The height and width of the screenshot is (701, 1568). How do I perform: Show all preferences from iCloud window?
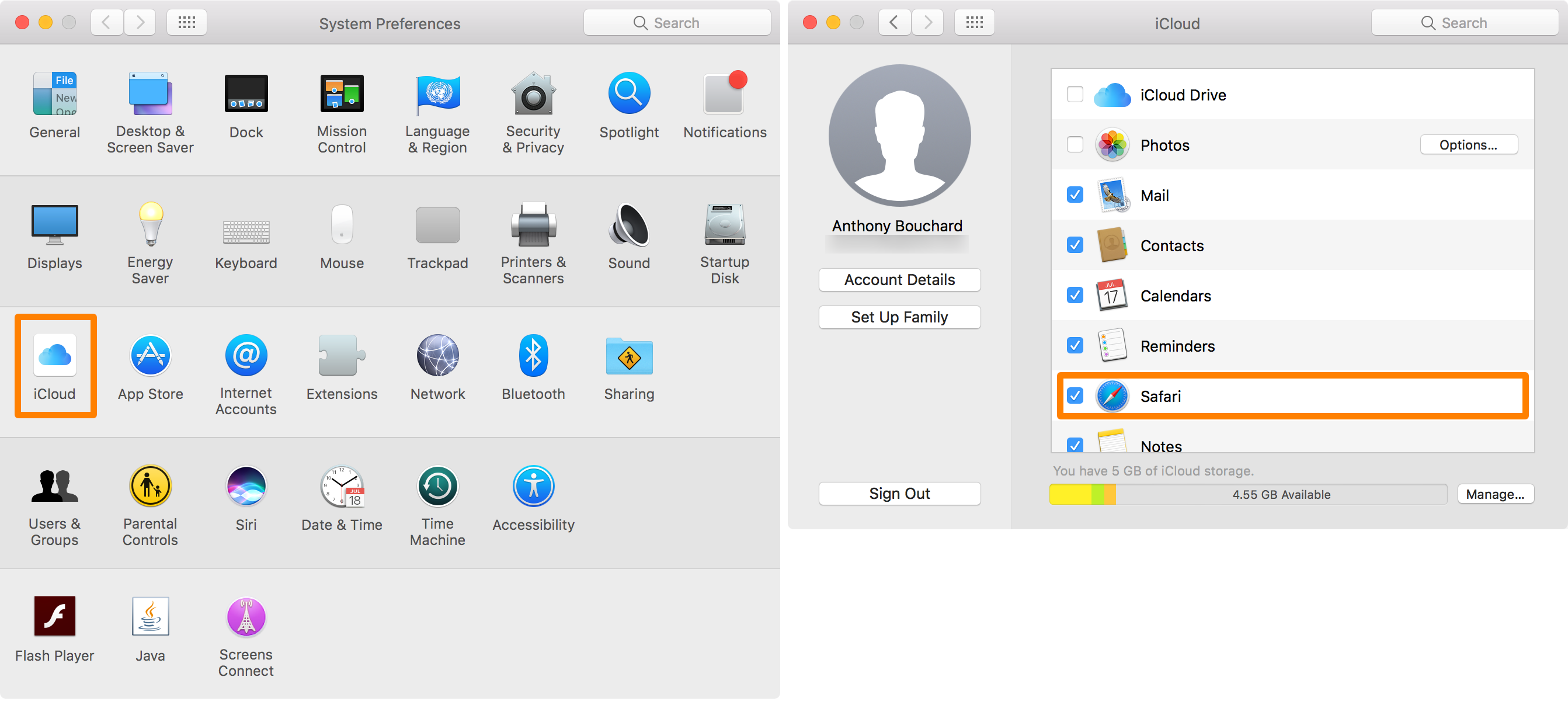click(974, 23)
